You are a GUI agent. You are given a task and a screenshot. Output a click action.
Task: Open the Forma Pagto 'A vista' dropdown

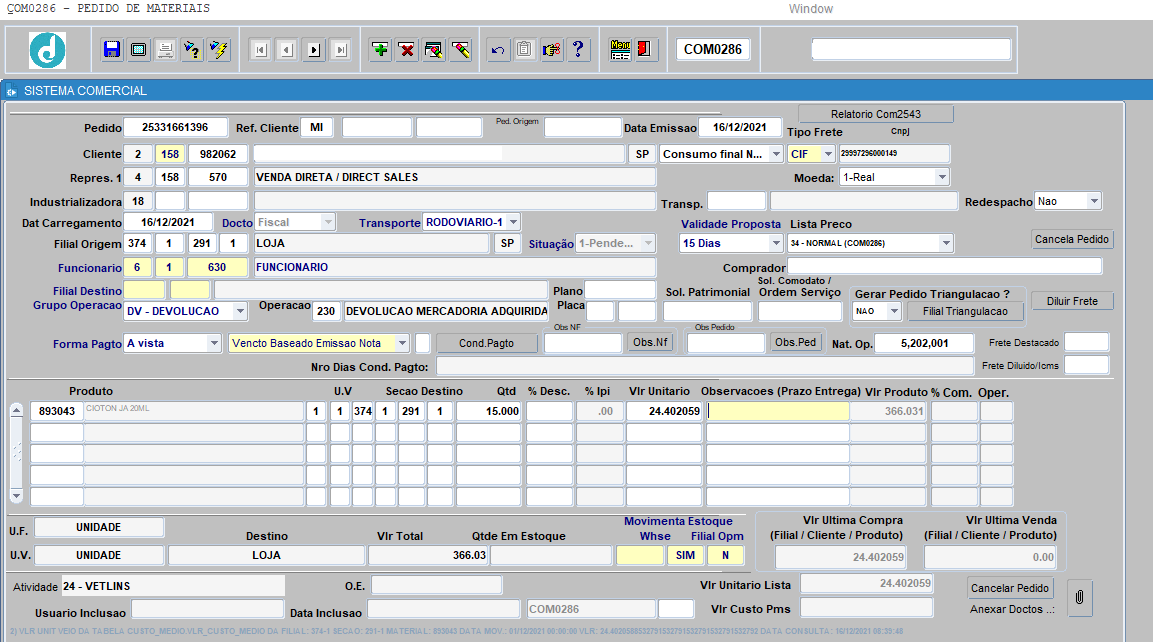(213, 343)
